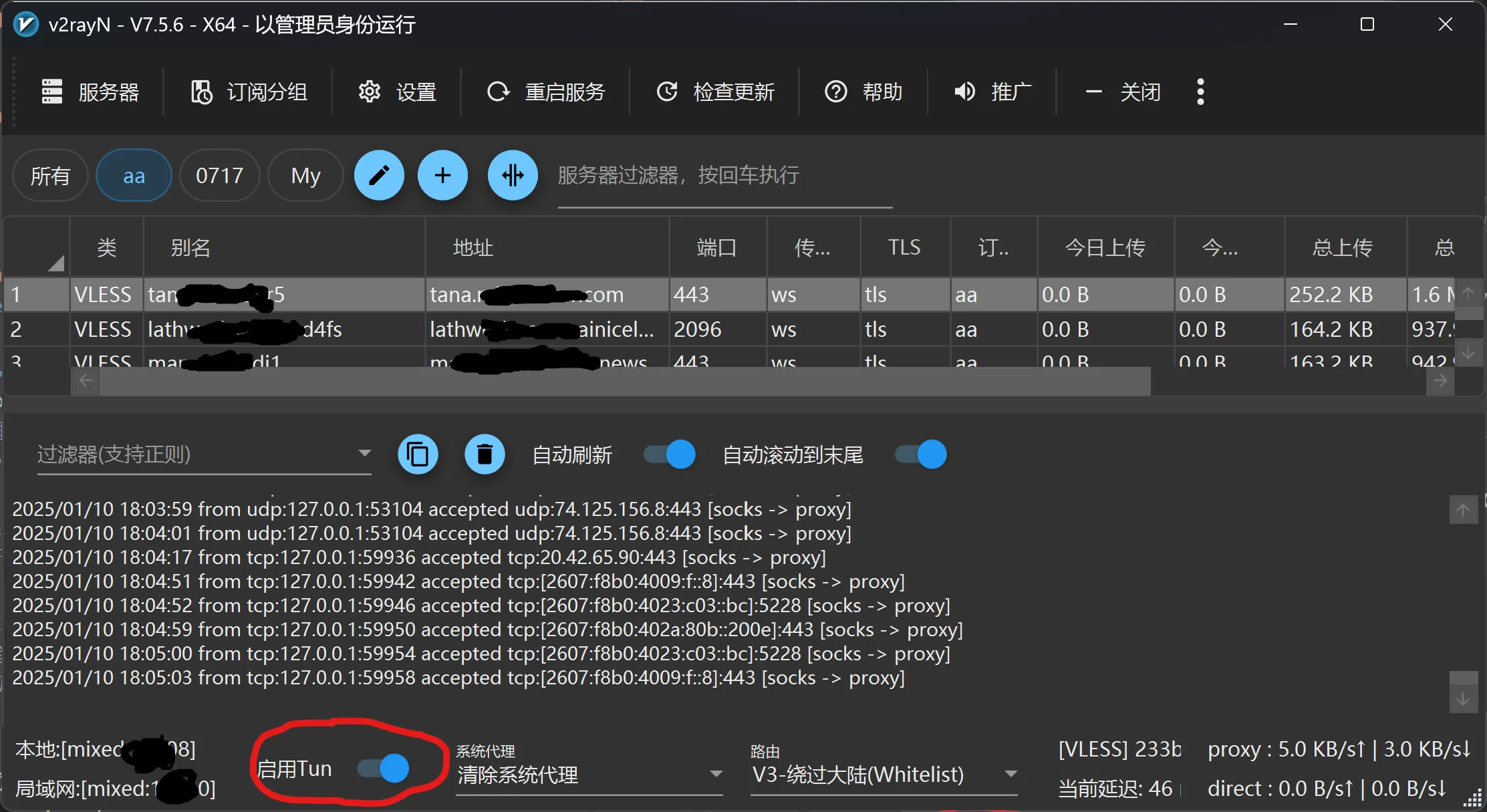Screen dimensions: 1487x812
Task: Sort by the 地址 address column header
Action: [x=547, y=248]
